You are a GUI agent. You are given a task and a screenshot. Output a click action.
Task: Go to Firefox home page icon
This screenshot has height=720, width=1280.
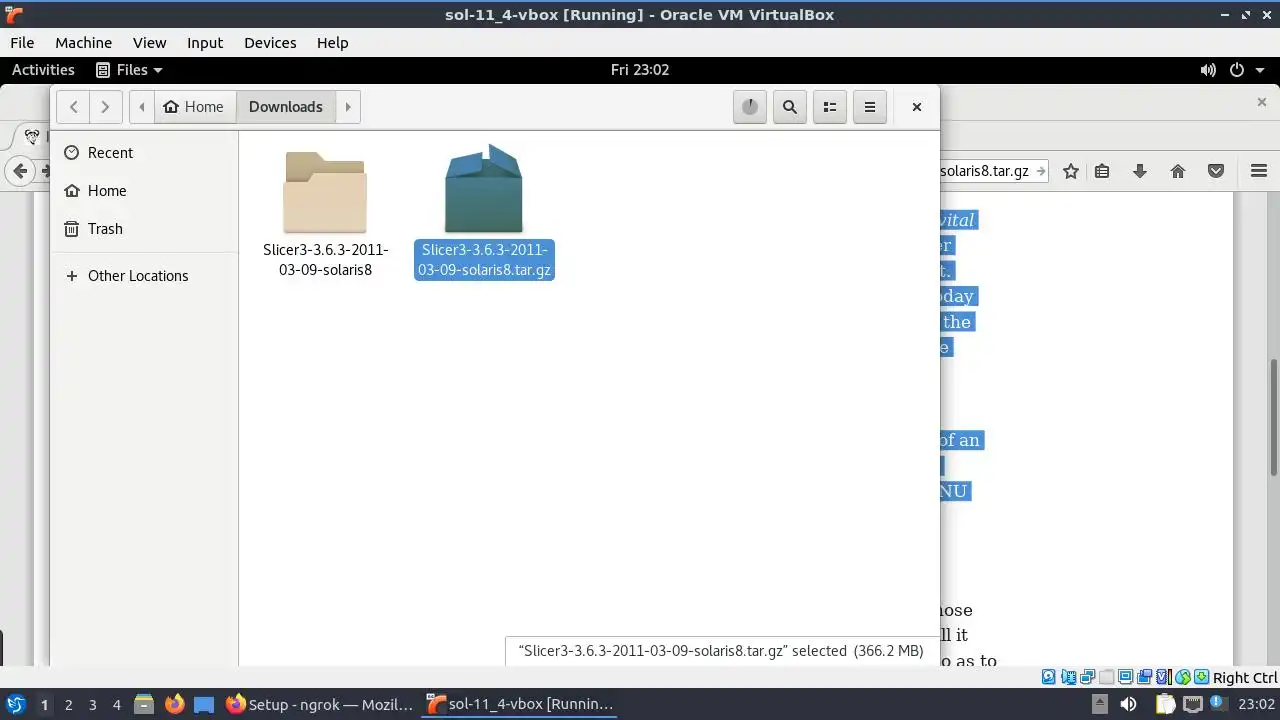pos(1178,171)
